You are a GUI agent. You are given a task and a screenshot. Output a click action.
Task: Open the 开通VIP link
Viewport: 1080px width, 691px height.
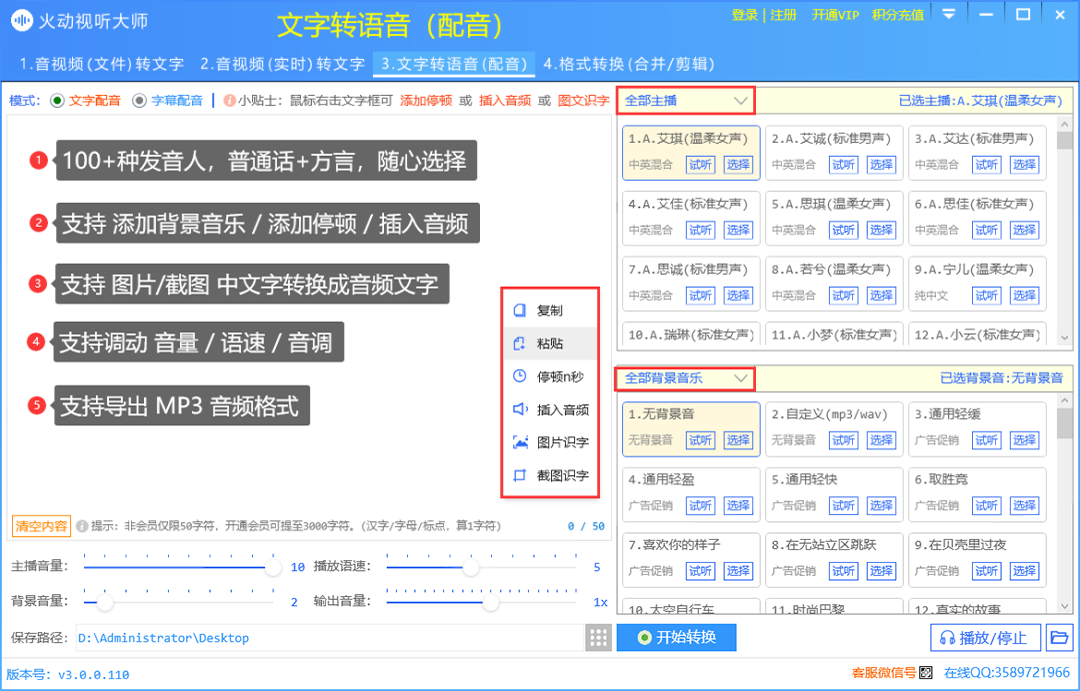click(835, 15)
